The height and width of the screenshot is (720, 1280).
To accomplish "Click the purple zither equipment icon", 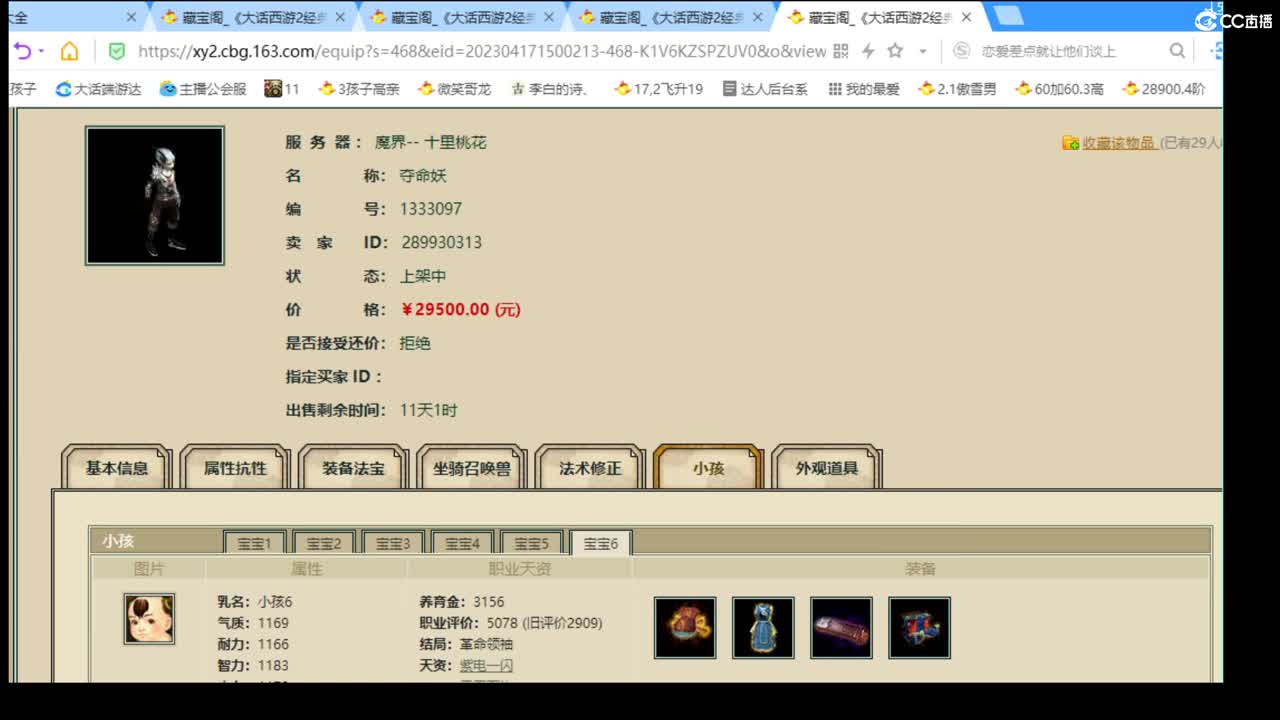I will 841,628.
